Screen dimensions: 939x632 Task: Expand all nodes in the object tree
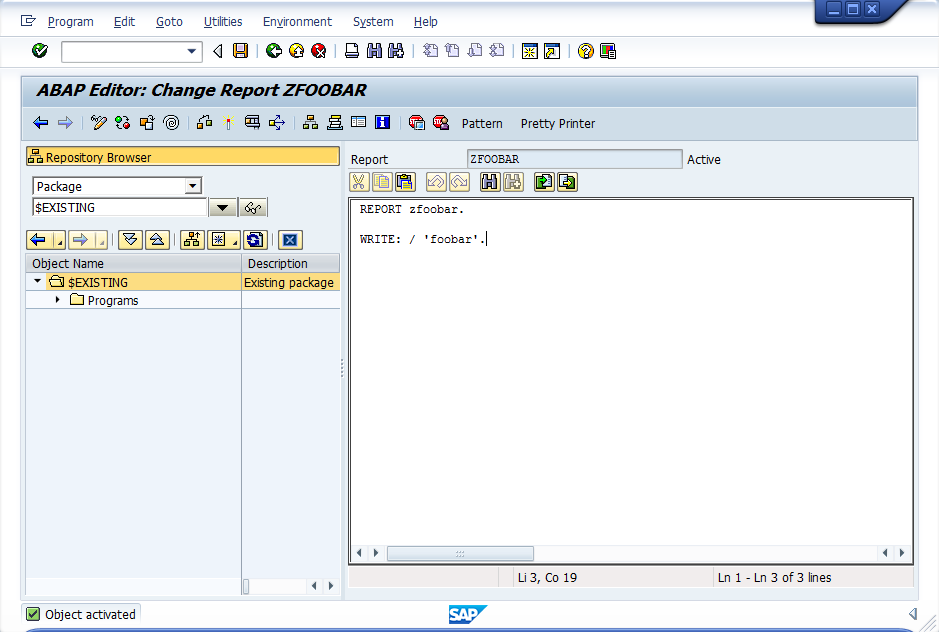130,240
